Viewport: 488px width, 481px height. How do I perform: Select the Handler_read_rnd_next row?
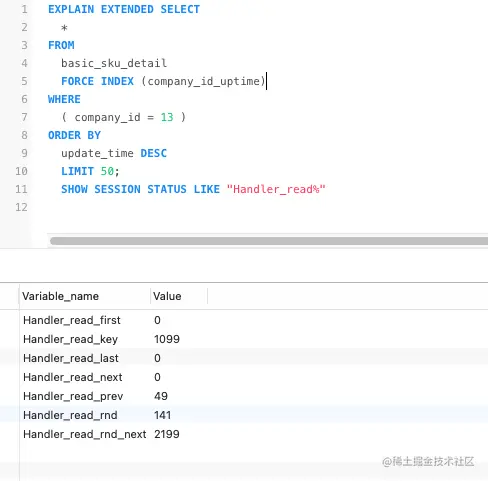click(244, 434)
